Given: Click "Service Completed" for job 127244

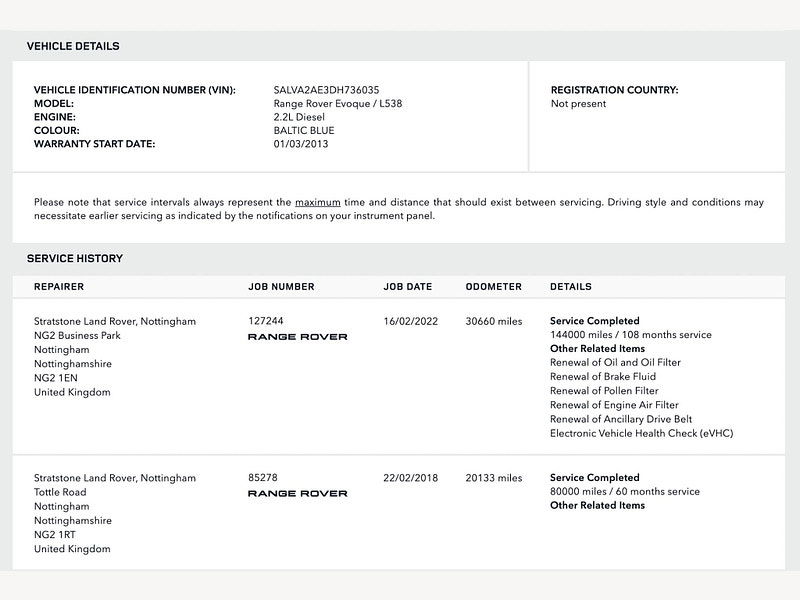Looking at the screenshot, I should point(594,321).
